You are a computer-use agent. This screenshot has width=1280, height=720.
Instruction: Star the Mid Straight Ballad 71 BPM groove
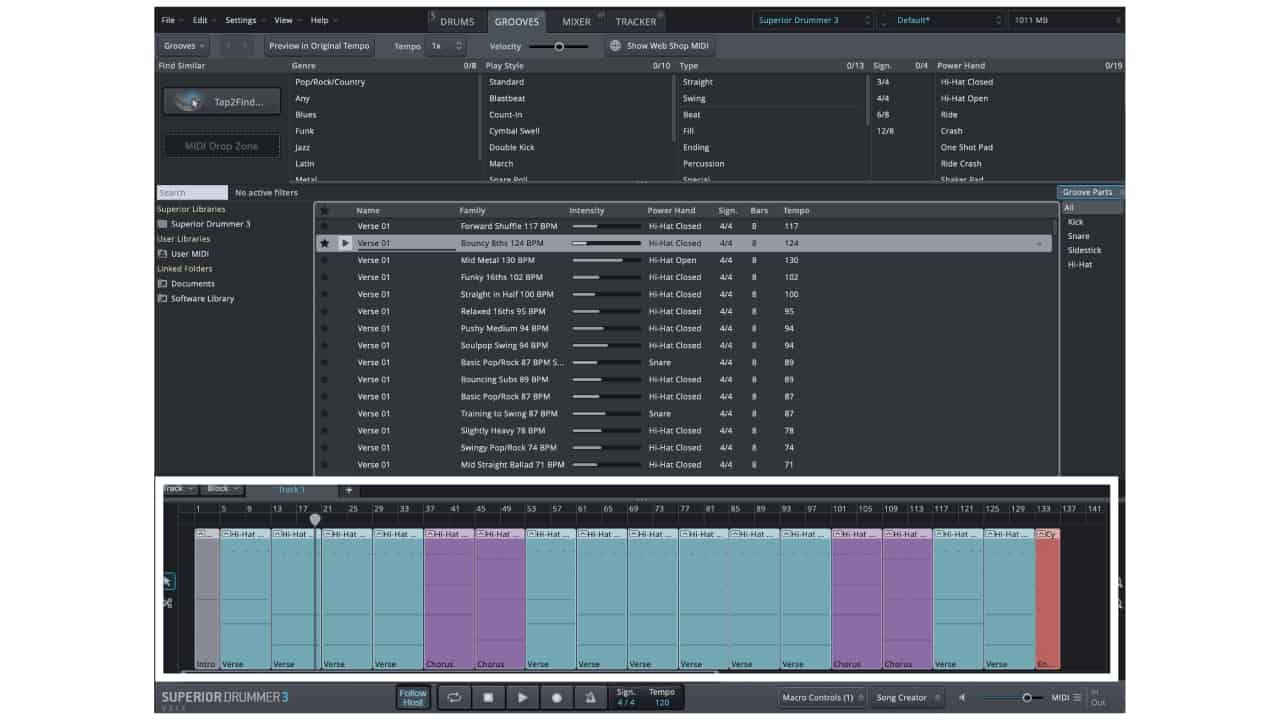pyautogui.click(x=324, y=465)
